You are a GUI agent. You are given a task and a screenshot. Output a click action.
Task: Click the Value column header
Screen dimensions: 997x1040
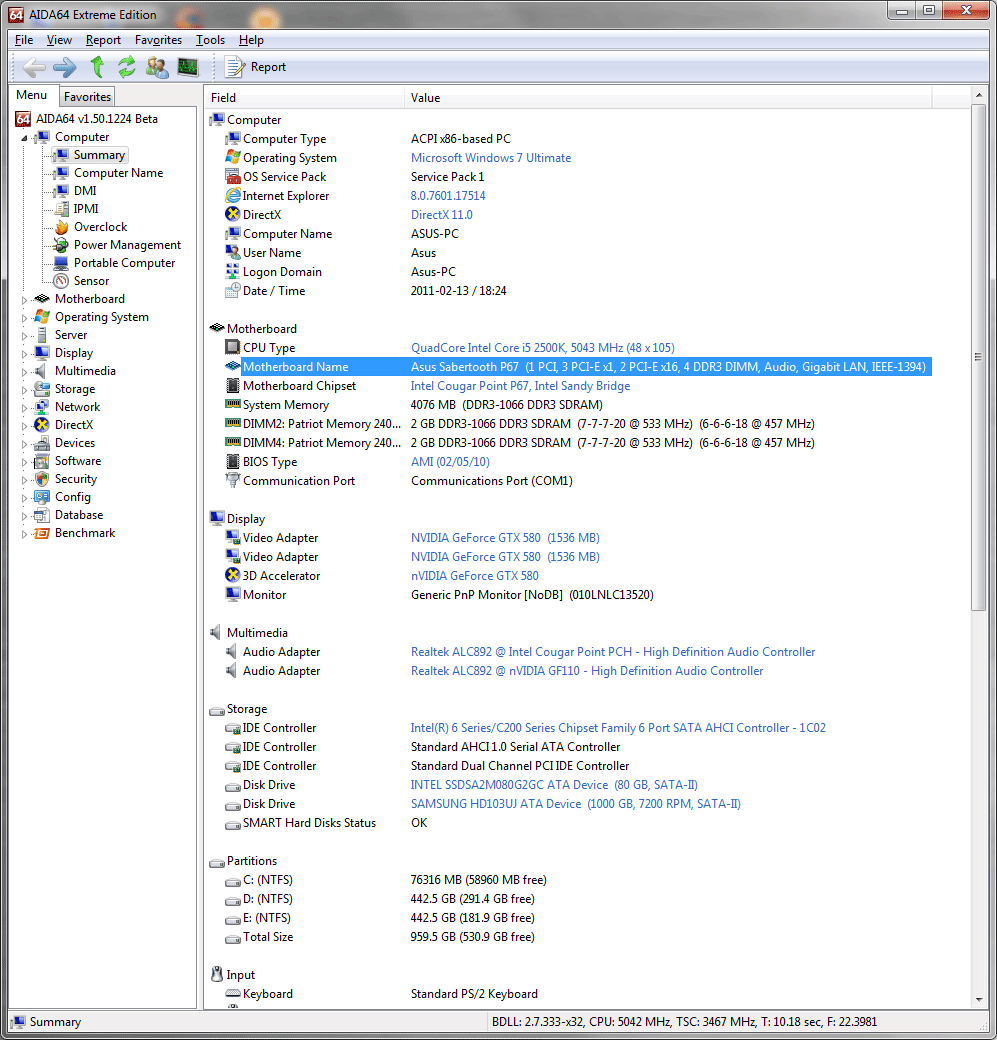point(668,98)
